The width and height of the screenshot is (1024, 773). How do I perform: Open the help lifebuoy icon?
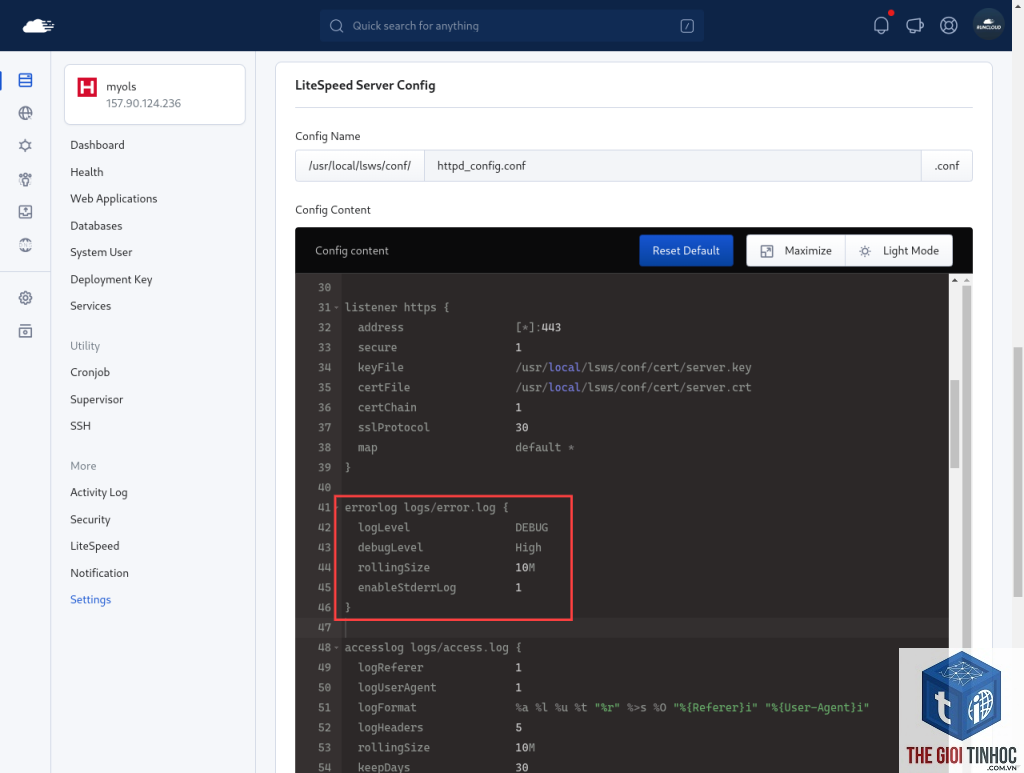pos(948,25)
